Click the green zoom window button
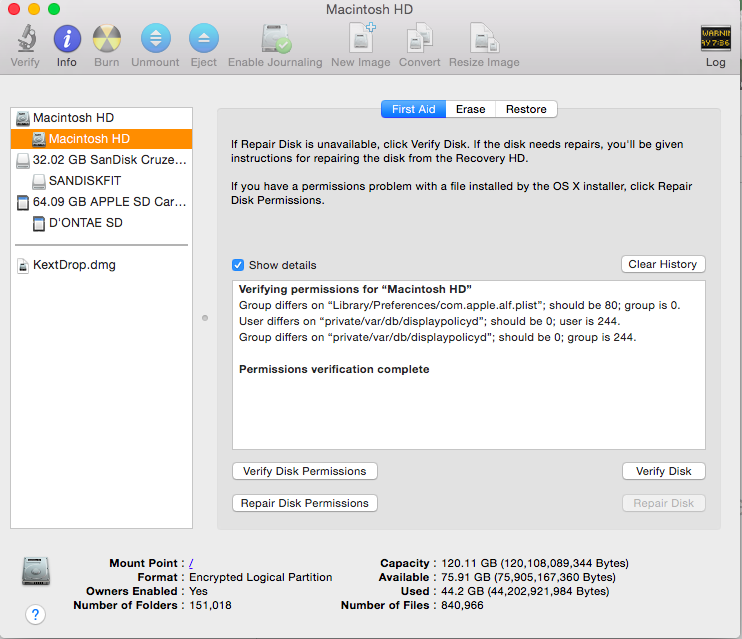The width and height of the screenshot is (742, 639). point(54,9)
